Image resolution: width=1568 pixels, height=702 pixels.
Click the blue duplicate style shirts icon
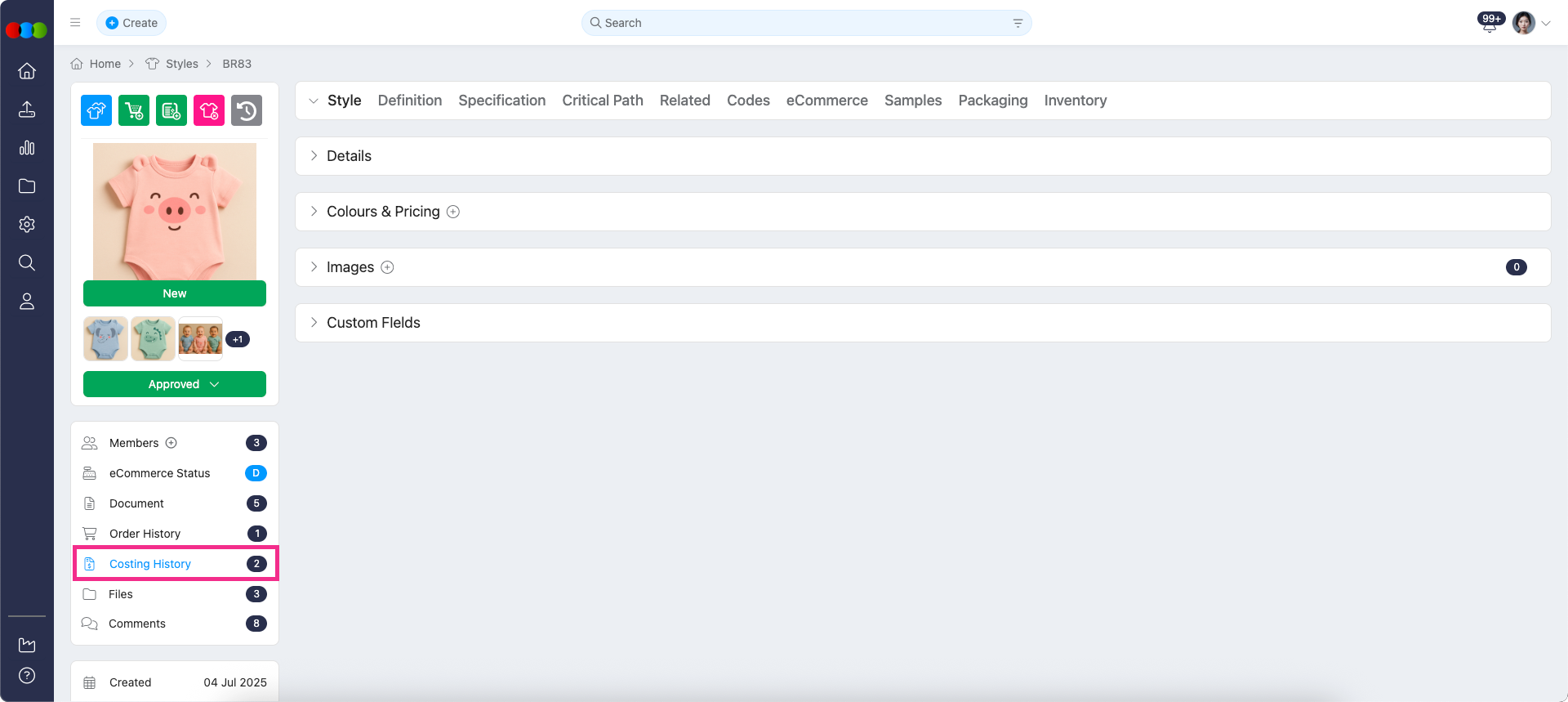click(x=96, y=110)
